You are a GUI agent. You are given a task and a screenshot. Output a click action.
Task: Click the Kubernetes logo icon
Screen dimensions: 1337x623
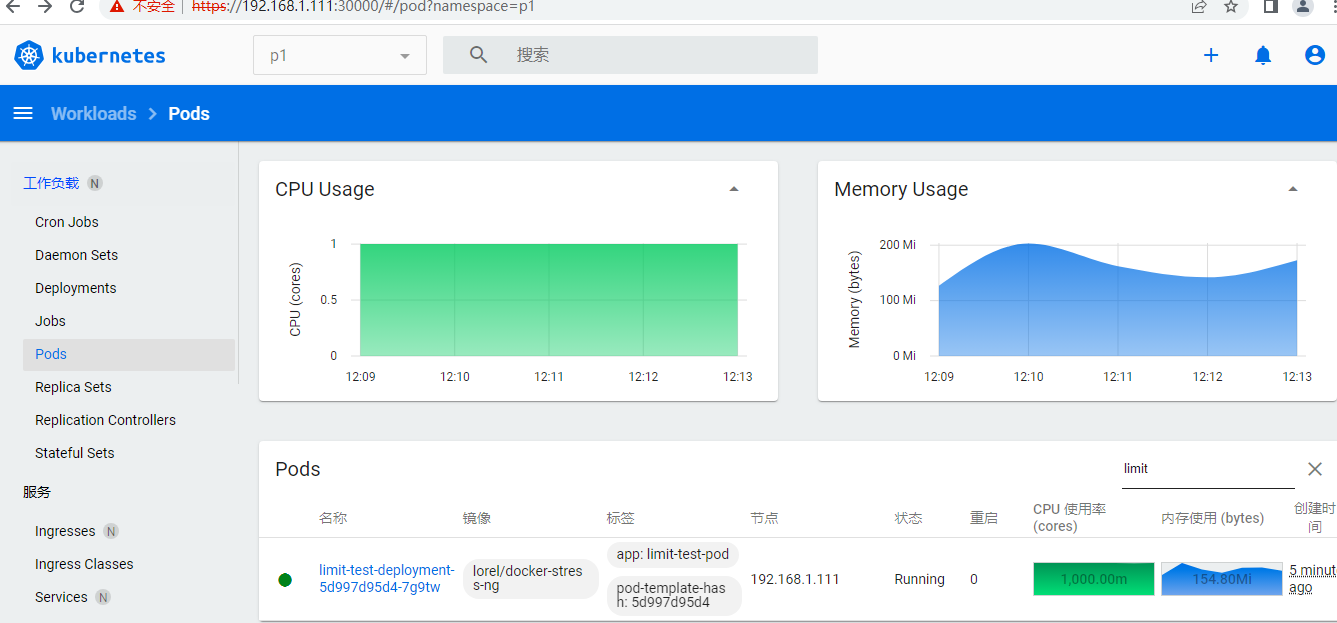click(x=29, y=55)
